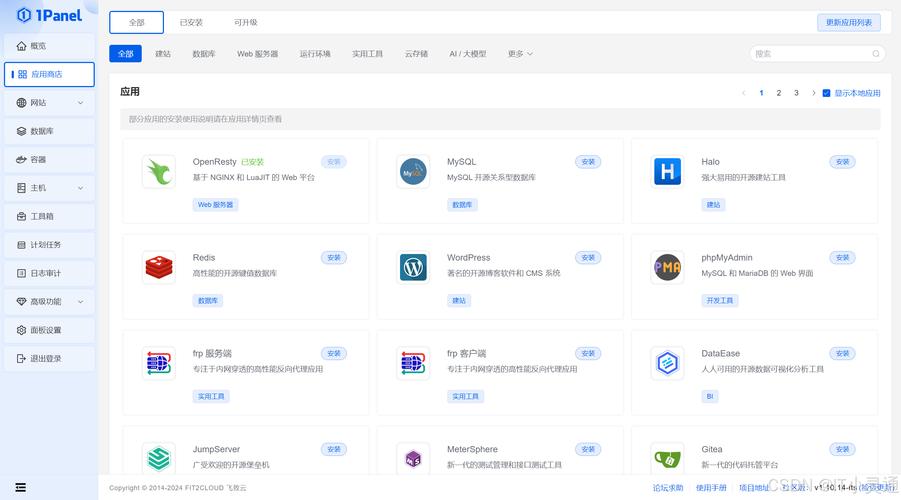This screenshot has width=901, height=500.
Task: Click the JumpServer app icon
Action: coord(159,459)
